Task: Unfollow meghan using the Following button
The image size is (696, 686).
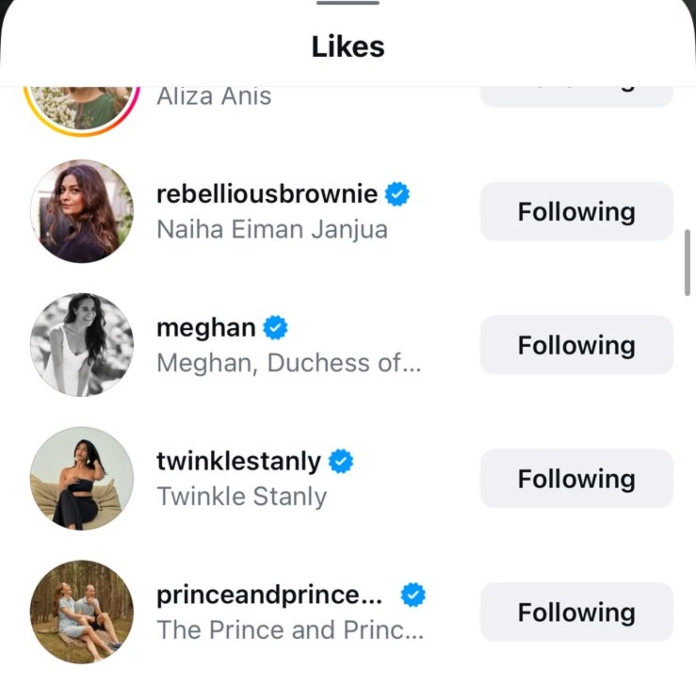Action: click(x=576, y=345)
